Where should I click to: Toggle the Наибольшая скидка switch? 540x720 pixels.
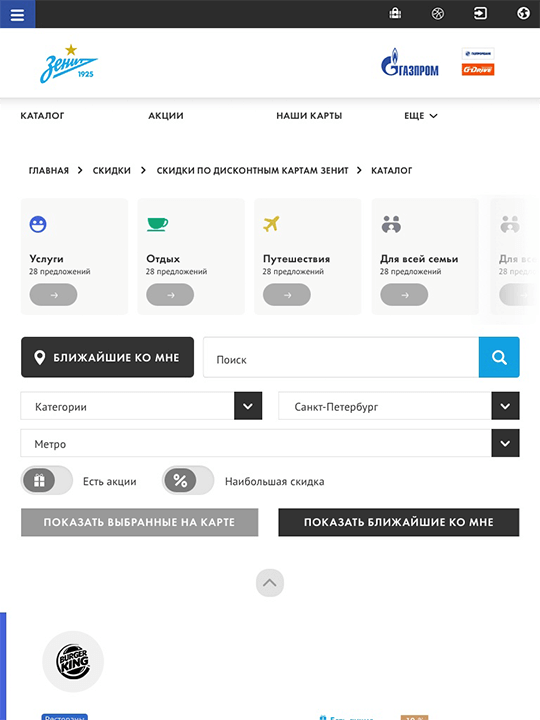point(188,480)
